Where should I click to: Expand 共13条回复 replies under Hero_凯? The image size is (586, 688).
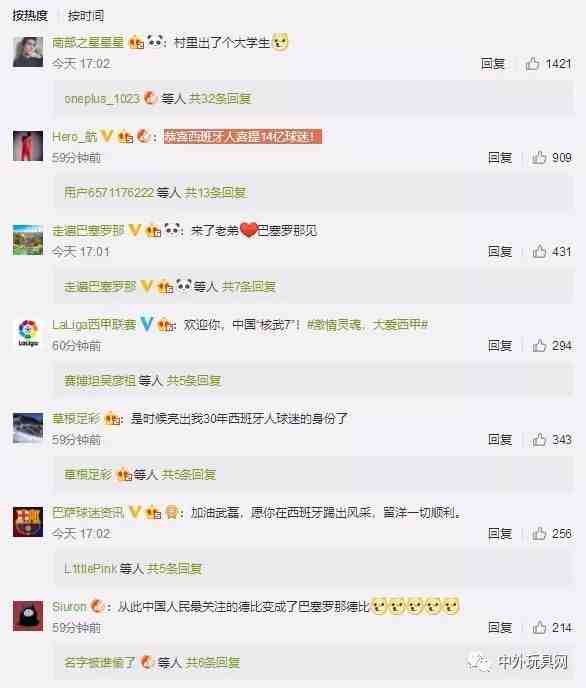(x=215, y=193)
